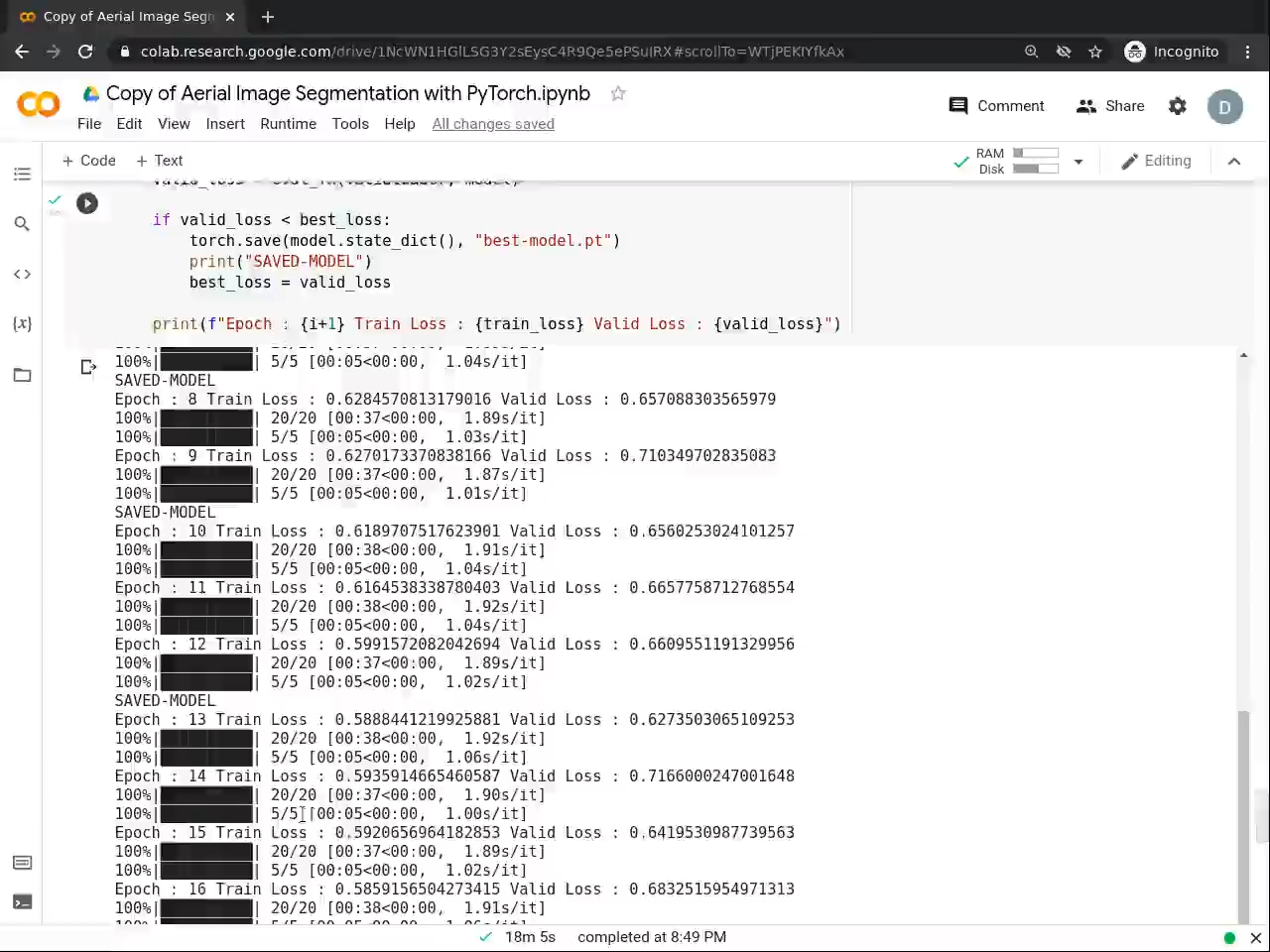Dismiss the bottom status bar
This screenshot has width=1270, height=952.
tap(1255, 937)
